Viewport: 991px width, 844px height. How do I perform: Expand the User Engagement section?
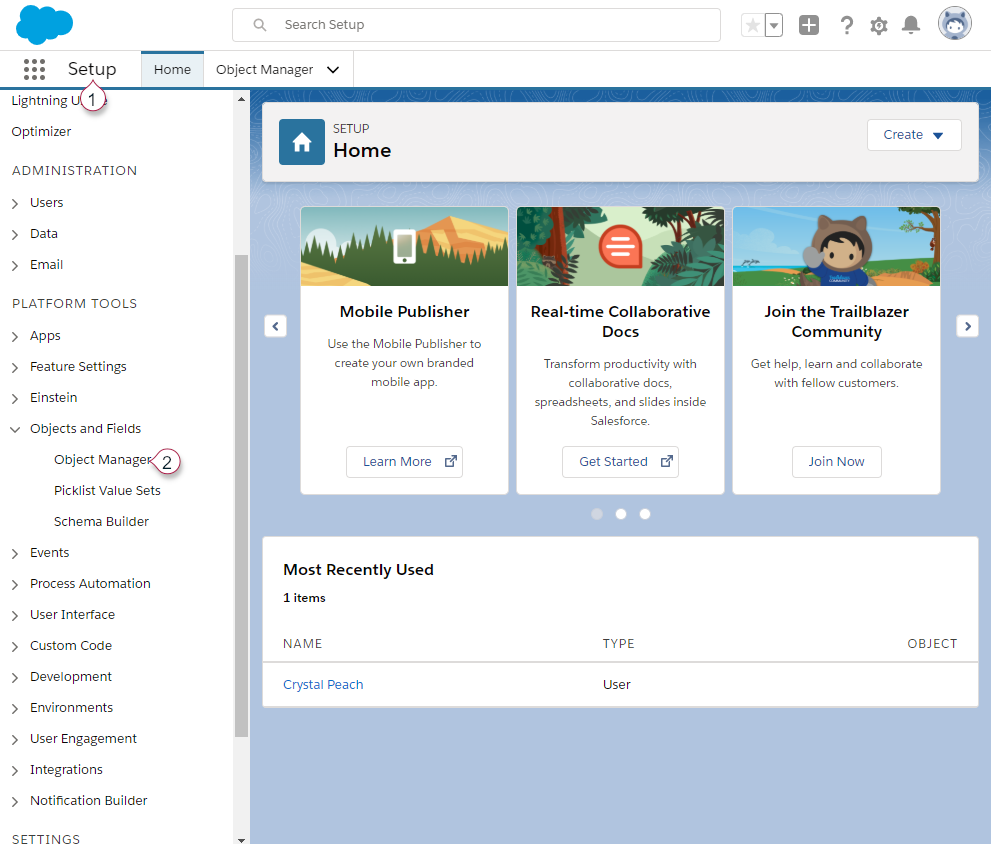point(15,739)
